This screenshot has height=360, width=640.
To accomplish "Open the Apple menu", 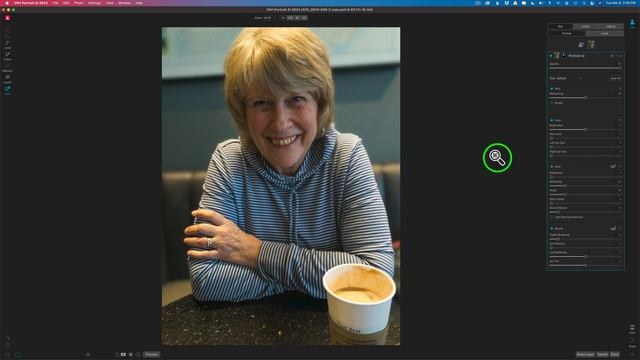I will click(7, 3).
